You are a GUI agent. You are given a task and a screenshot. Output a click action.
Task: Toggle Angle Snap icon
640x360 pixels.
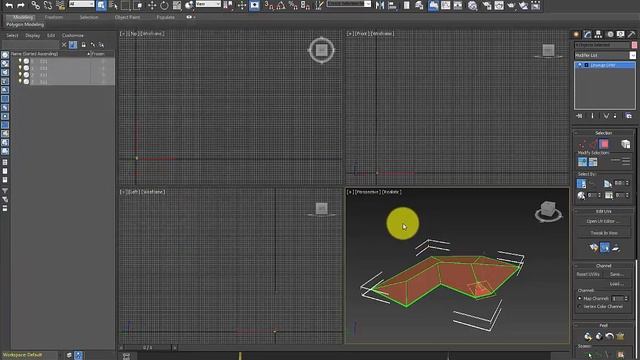click(x=281, y=5)
